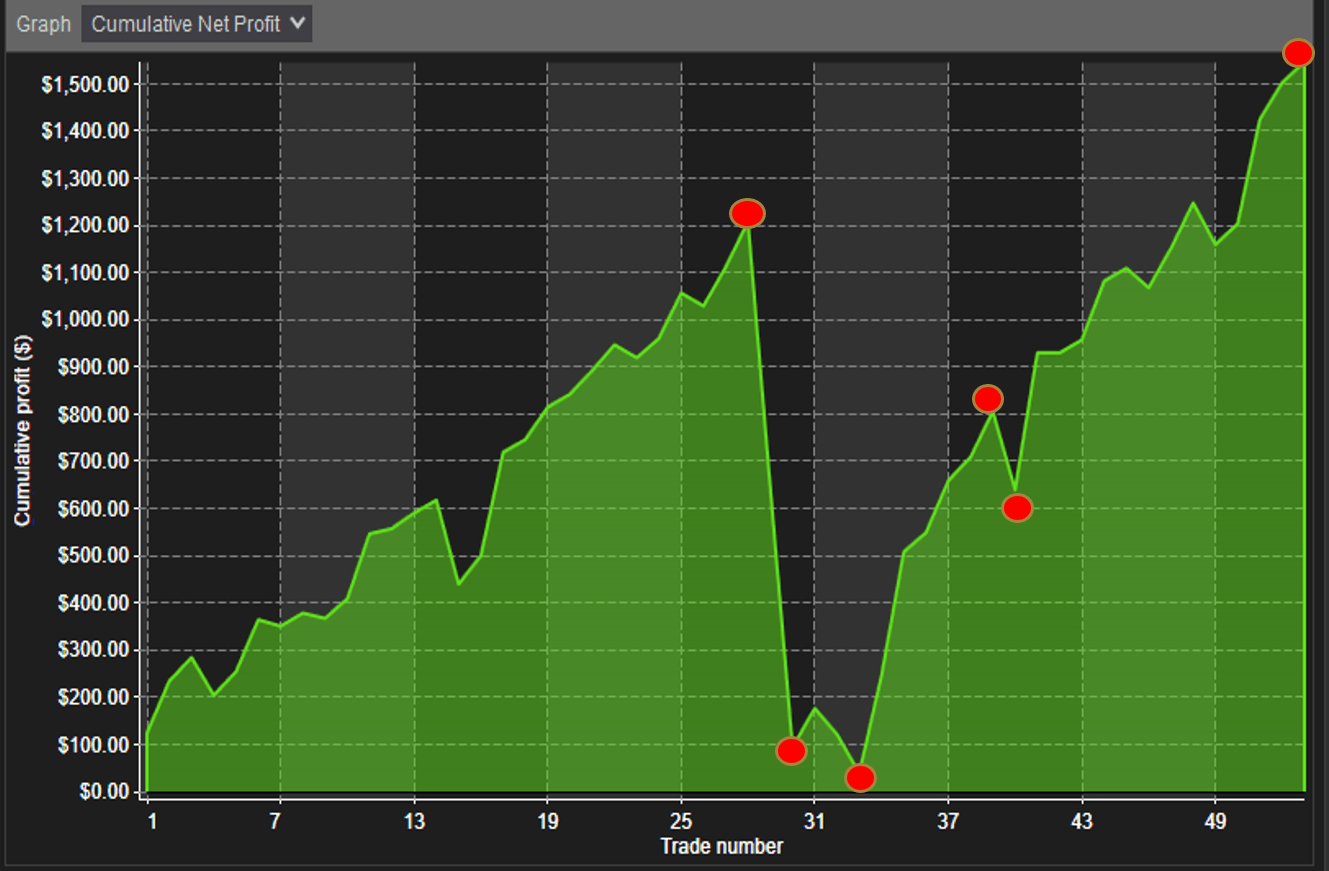Image resolution: width=1329 pixels, height=871 pixels.
Task: Click the $1,400.00 y-axis label
Action: pos(86,131)
